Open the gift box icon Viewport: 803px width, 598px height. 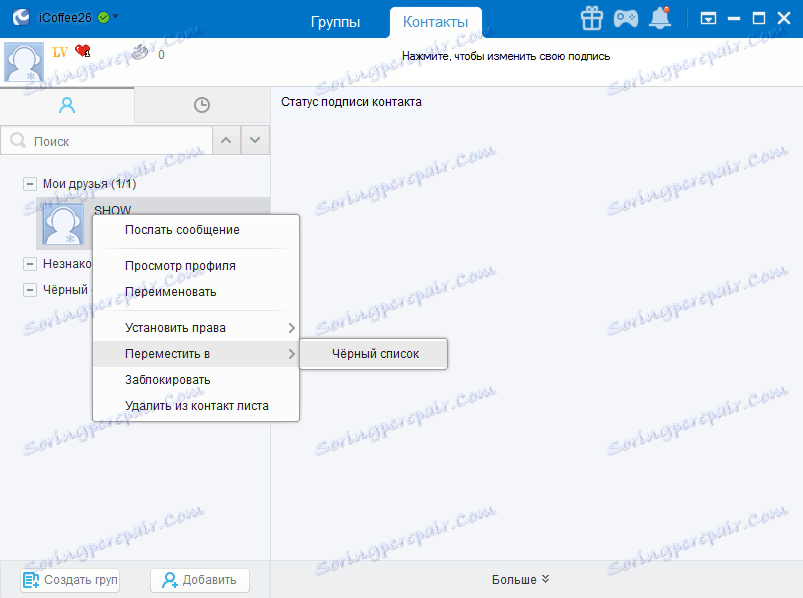point(591,18)
